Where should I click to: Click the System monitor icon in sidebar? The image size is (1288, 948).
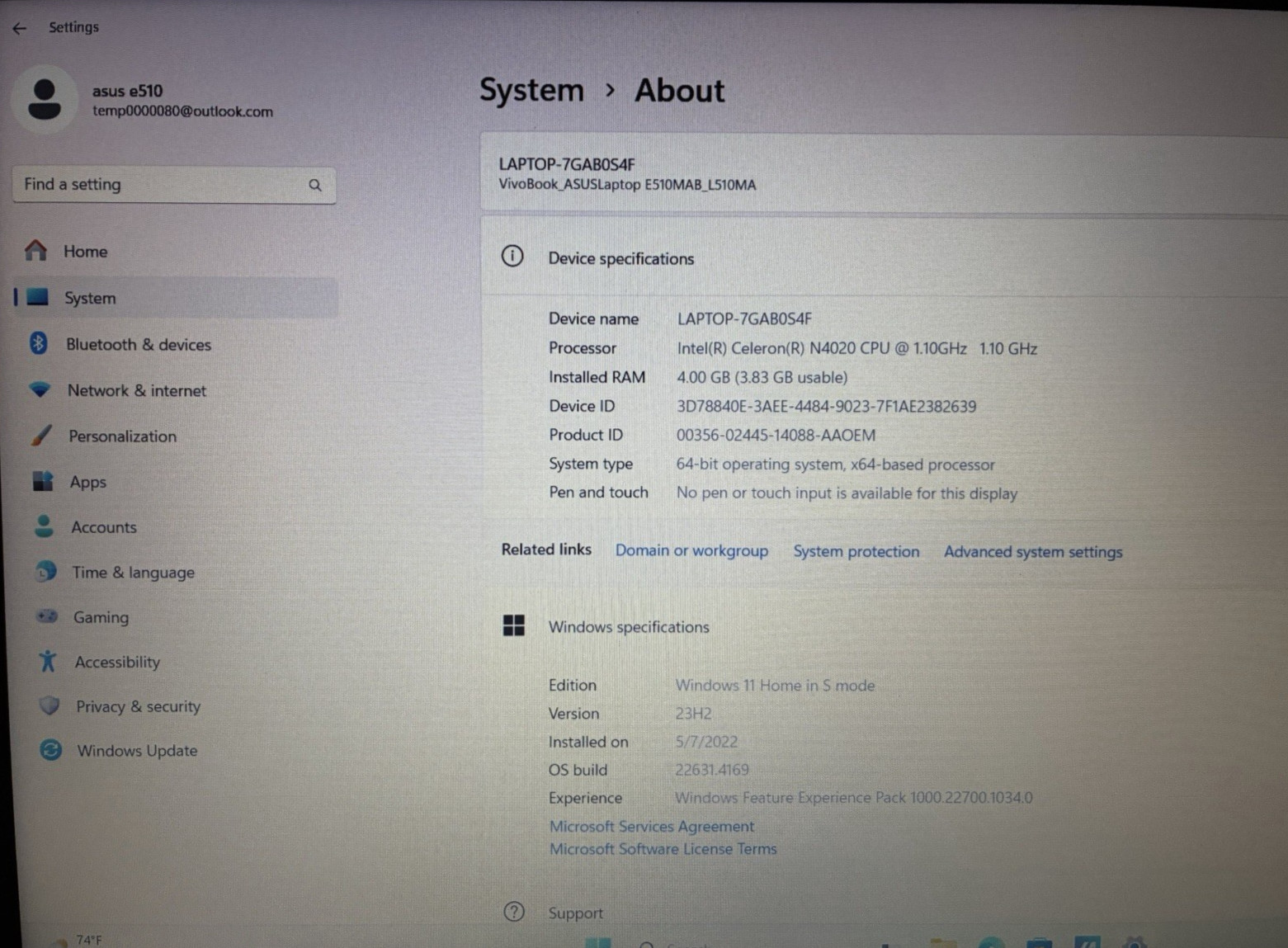coord(38,297)
